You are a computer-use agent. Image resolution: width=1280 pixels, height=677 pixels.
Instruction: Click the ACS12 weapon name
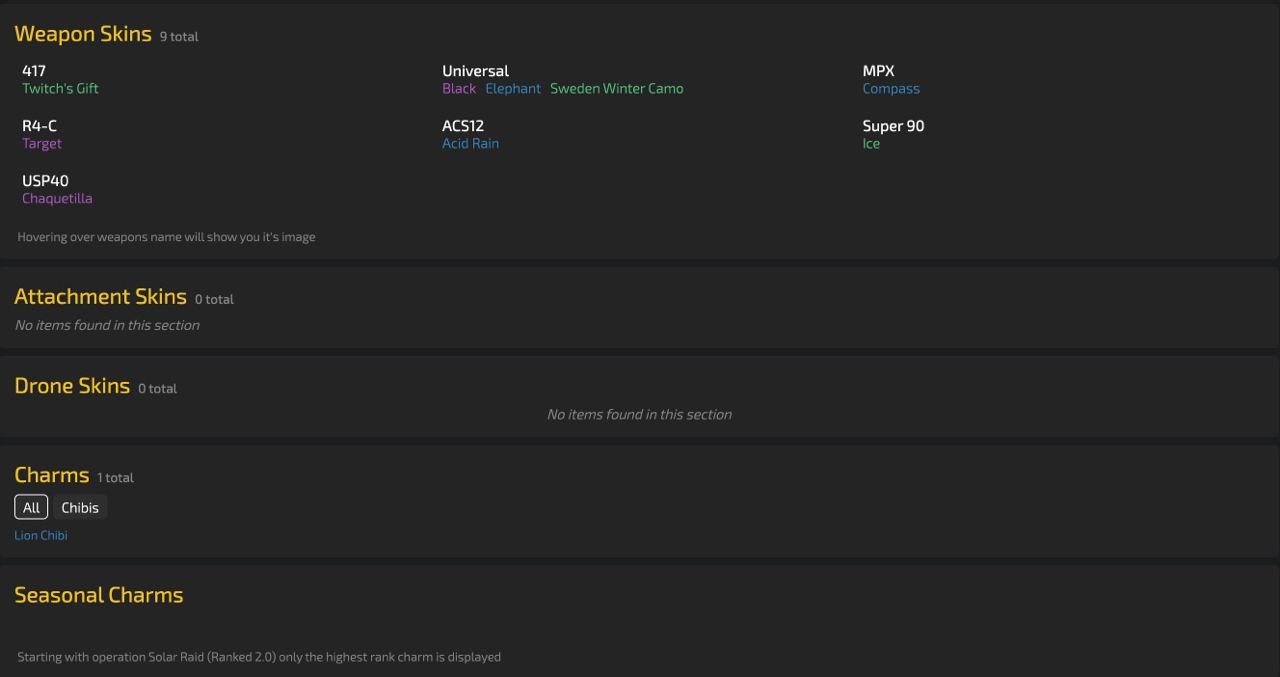pos(463,126)
